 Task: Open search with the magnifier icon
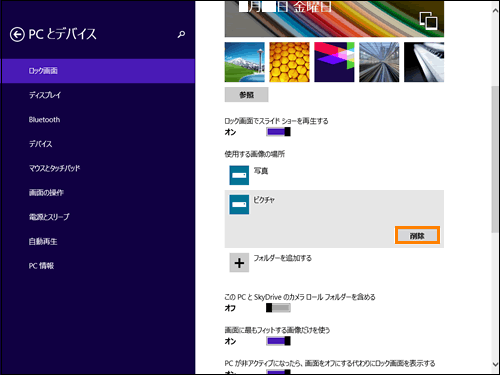point(181,34)
